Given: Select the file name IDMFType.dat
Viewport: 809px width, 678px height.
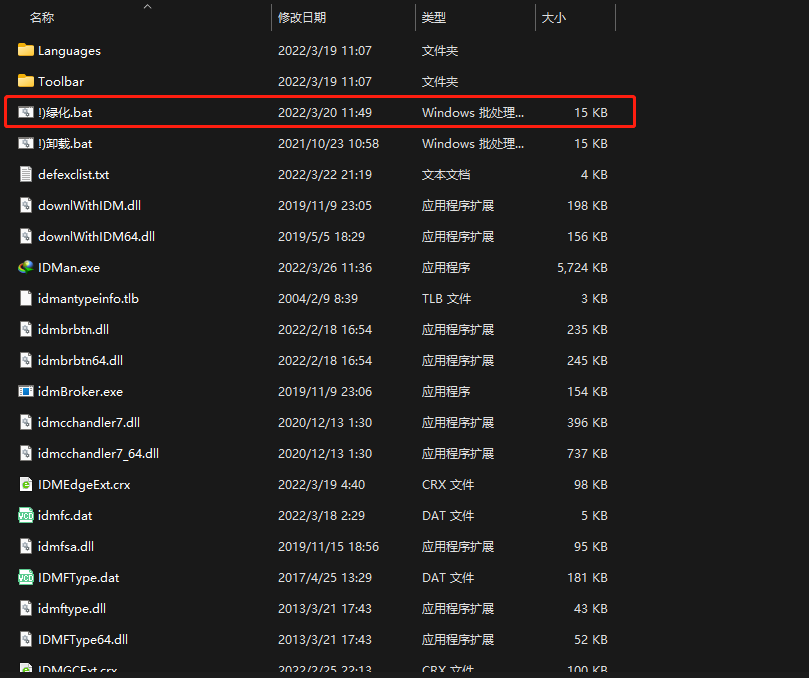Looking at the screenshot, I should tap(78, 577).
